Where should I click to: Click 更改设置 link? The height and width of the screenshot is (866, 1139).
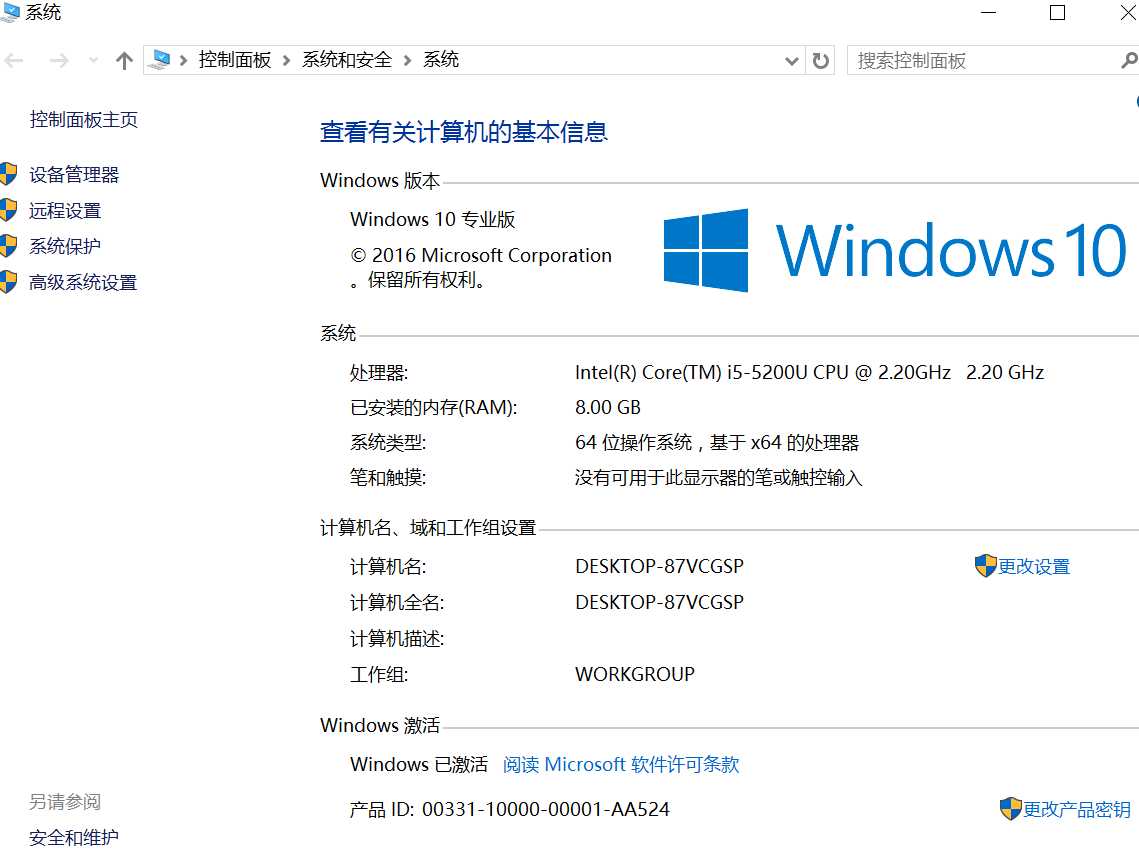[x=1034, y=567]
